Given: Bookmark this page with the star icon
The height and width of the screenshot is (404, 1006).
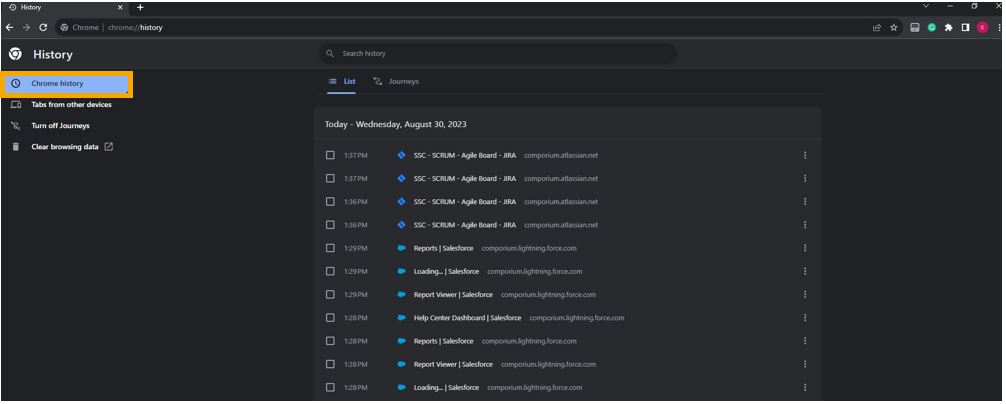Looking at the screenshot, I should click(893, 28).
